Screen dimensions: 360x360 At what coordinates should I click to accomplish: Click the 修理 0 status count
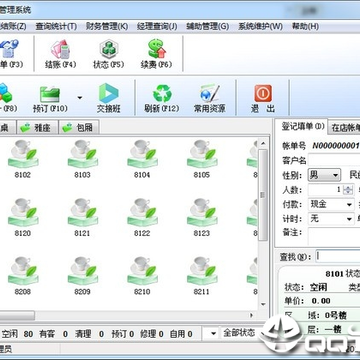(x=152, y=333)
